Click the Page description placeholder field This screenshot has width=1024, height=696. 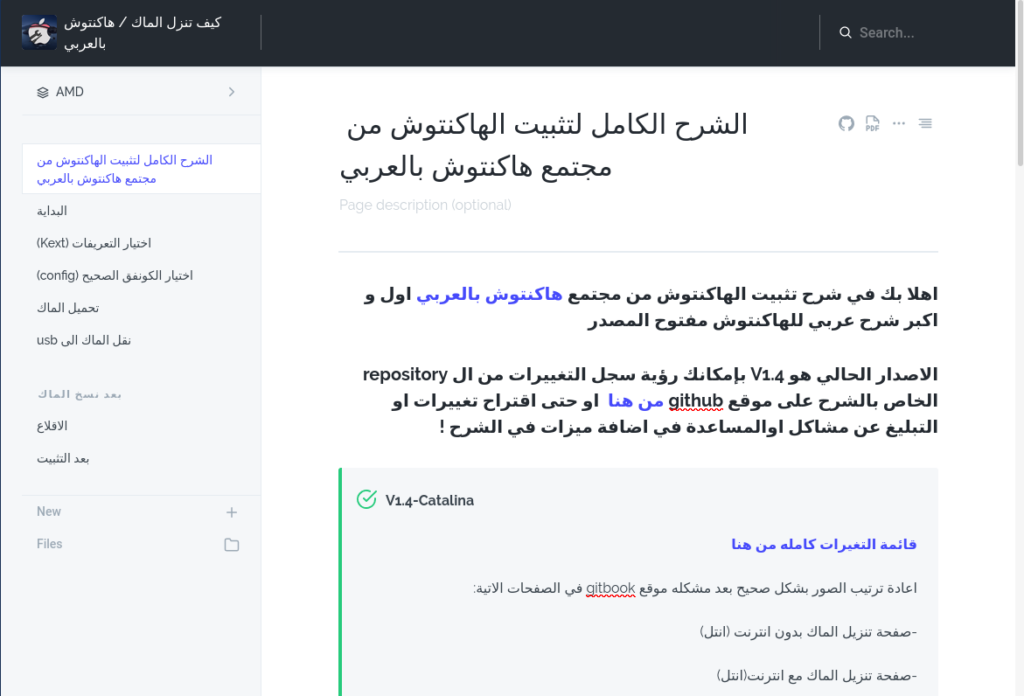(x=425, y=205)
